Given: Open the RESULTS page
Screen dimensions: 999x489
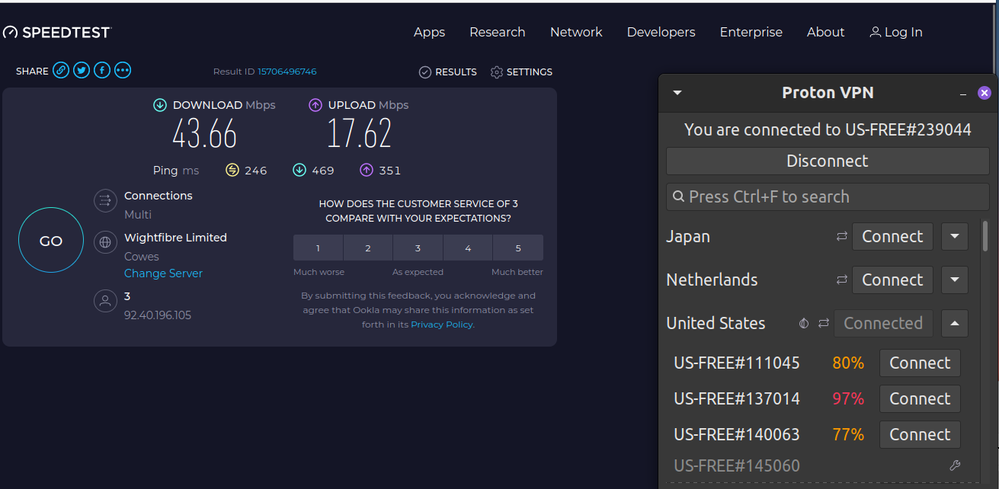Looking at the screenshot, I should pos(448,72).
